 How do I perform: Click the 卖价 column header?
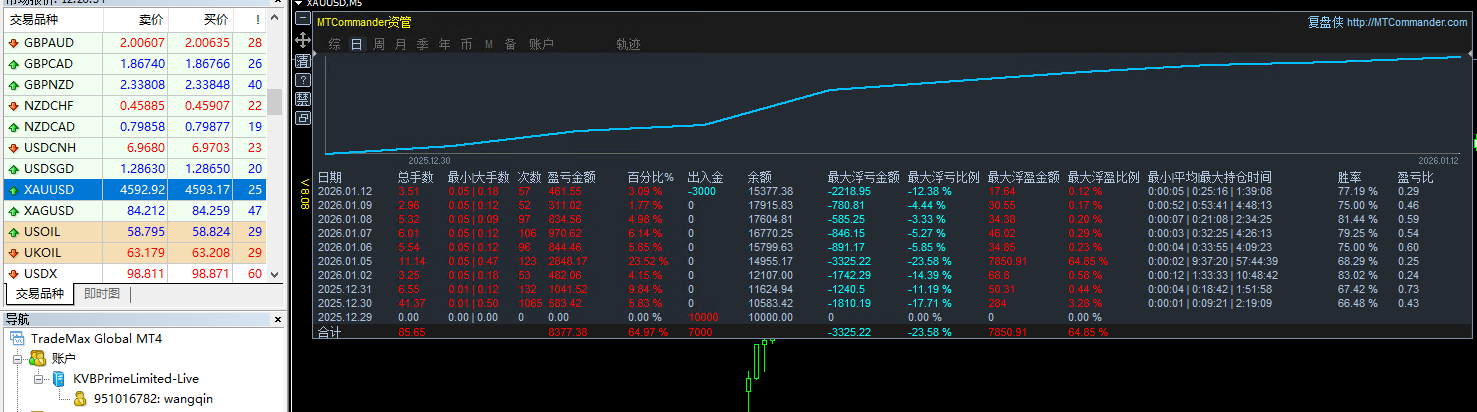(x=136, y=20)
